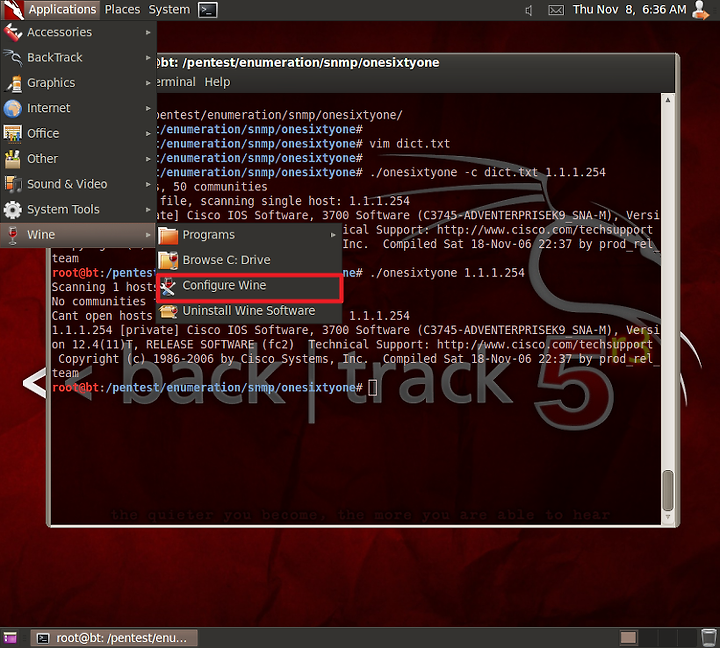Choose Uninstall Wine Software
720x648 pixels.
(249, 311)
